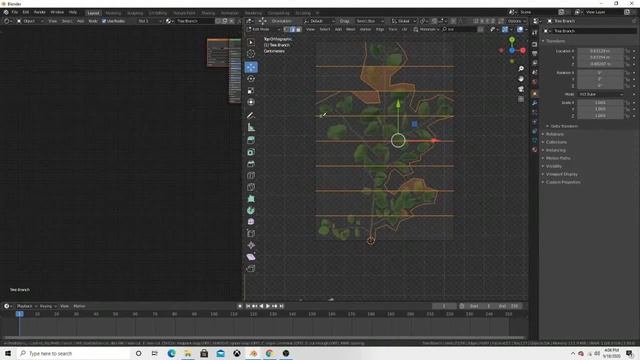Select the Shear tool
Image resolution: width=640 pixels, height=360 pixels.
click(251, 257)
